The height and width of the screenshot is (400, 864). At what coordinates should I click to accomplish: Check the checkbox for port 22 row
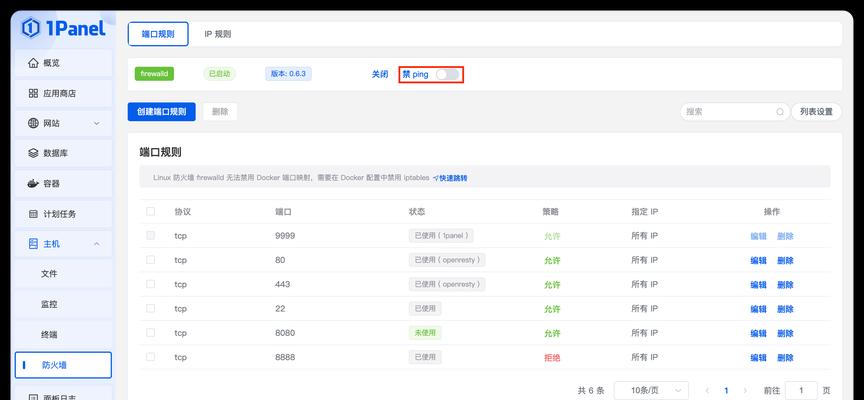click(150, 309)
